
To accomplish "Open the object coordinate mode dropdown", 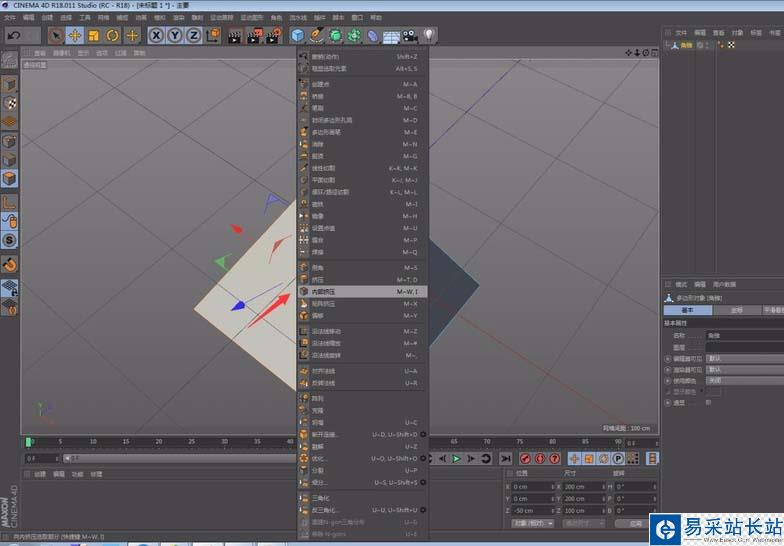I will (x=532, y=523).
